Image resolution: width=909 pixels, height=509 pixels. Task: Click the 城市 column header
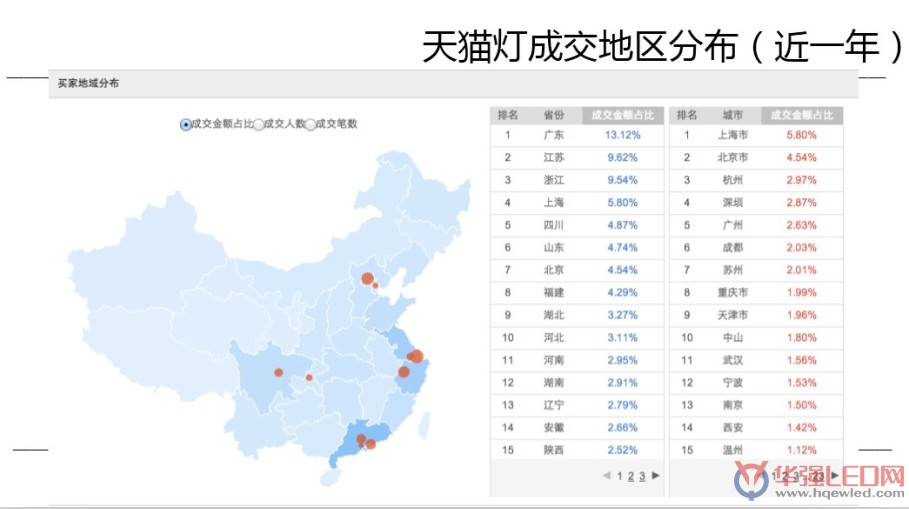[x=732, y=115]
